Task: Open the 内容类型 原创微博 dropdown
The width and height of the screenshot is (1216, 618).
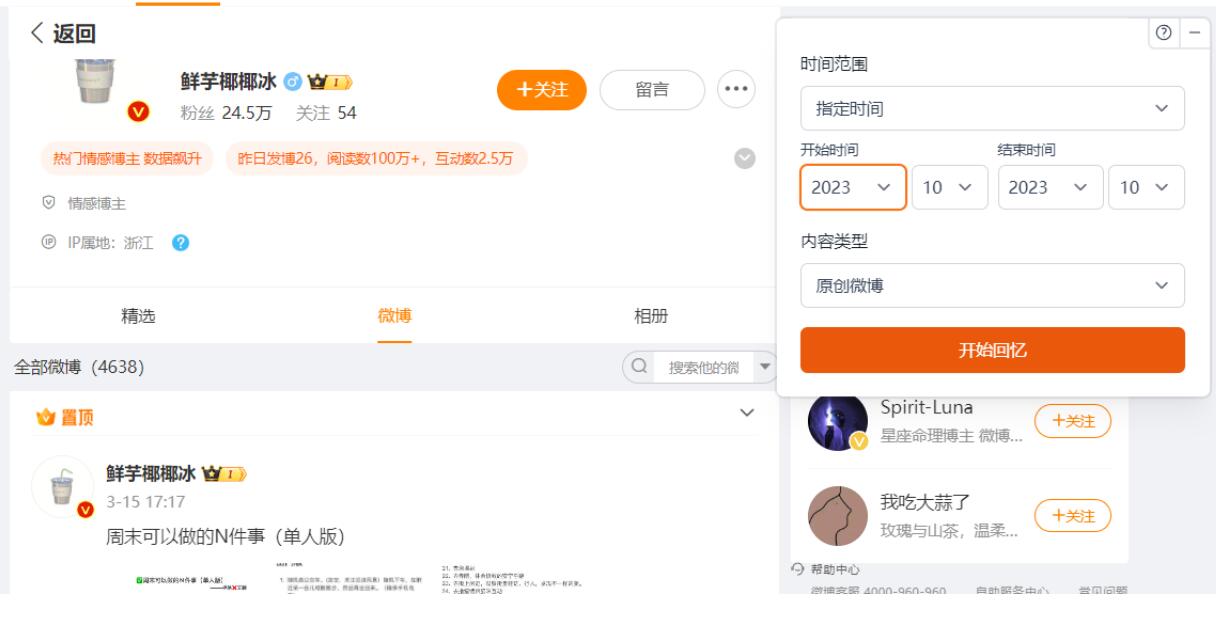Action: [x=992, y=286]
